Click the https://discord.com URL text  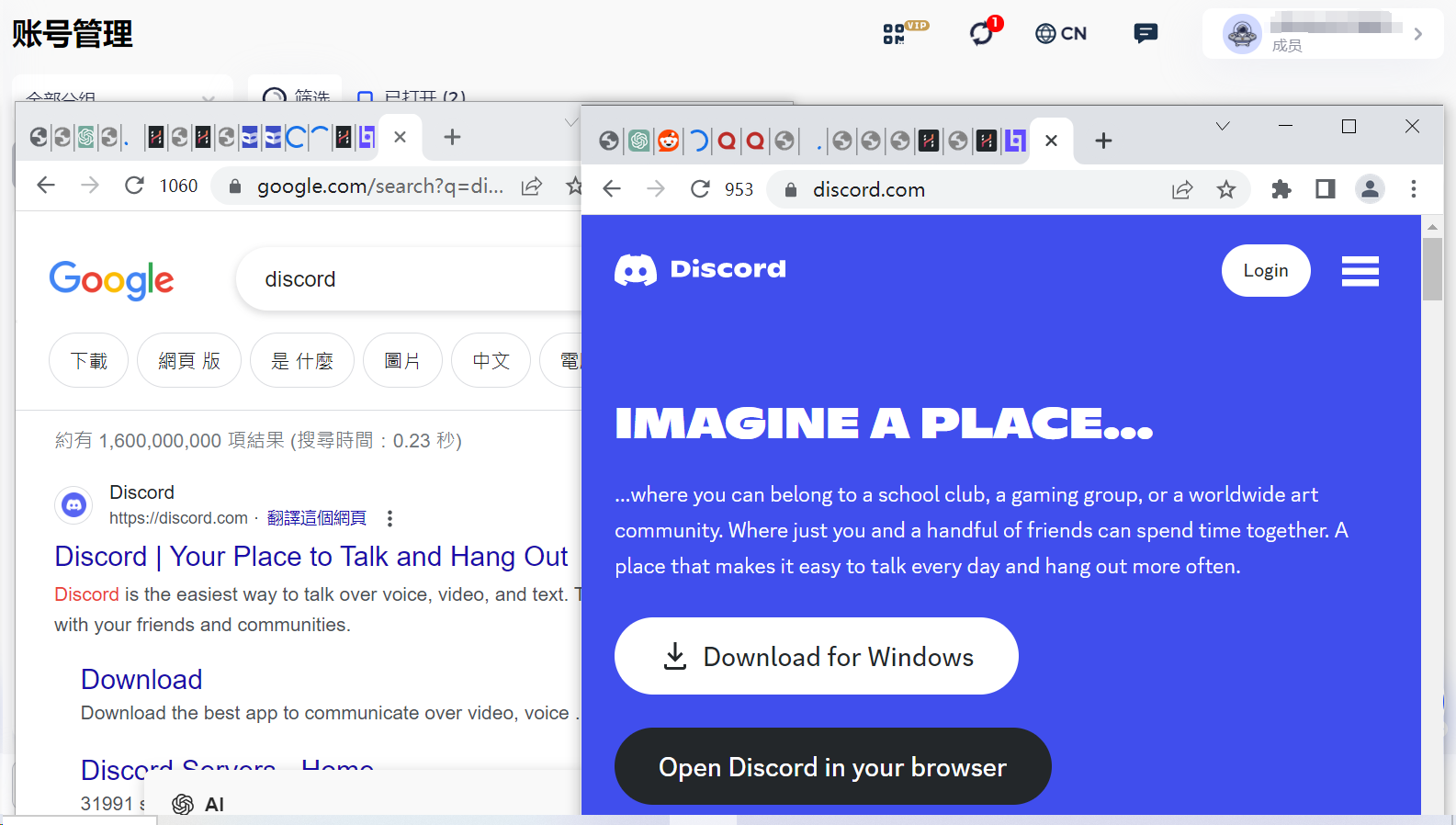(178, 518)
